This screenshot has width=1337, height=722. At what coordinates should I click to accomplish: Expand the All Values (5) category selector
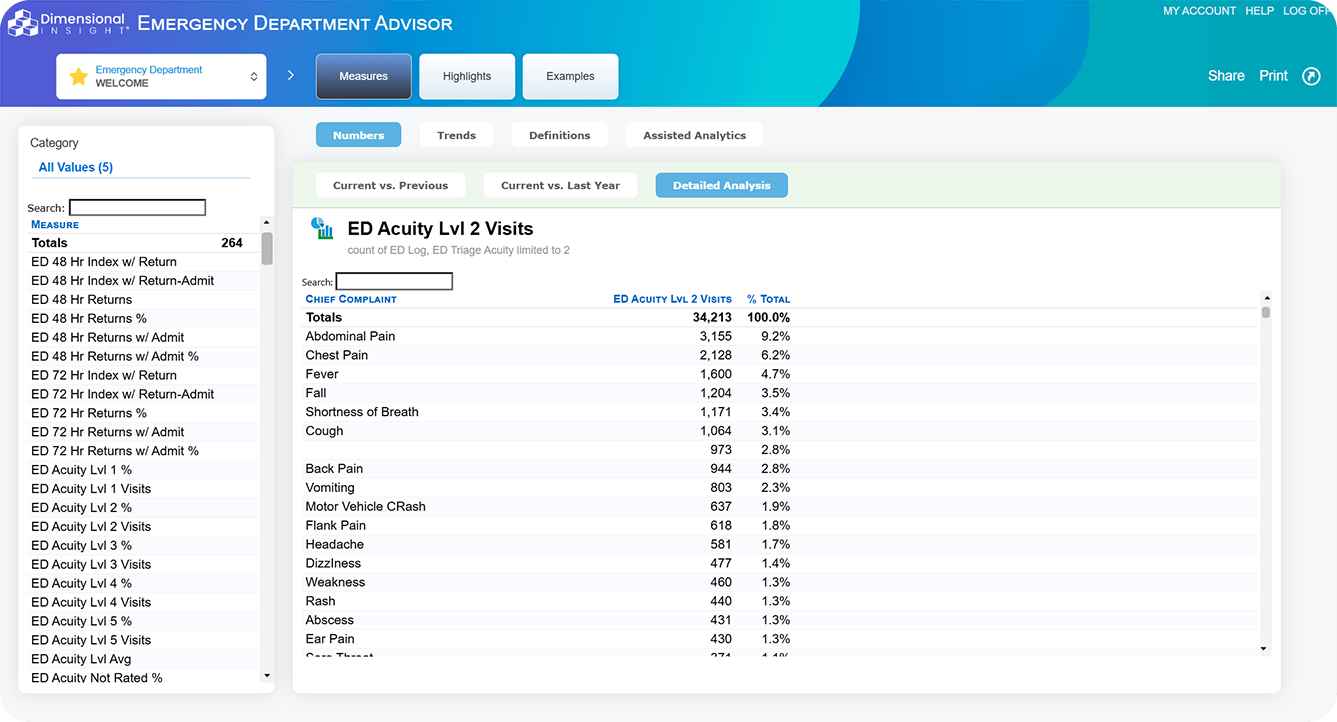click(x=76, y=167)
